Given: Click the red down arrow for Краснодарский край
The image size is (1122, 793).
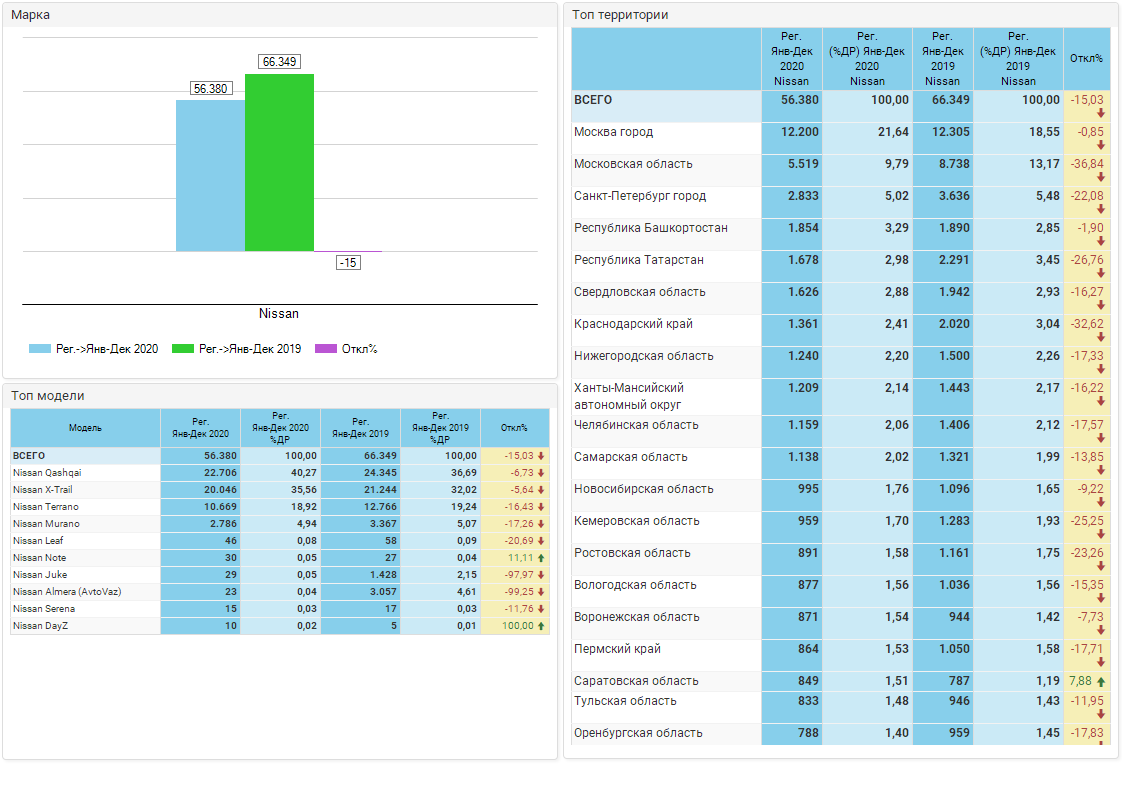Looking at the screenshot, I should pyautogui.click(x=1101, y=337).
